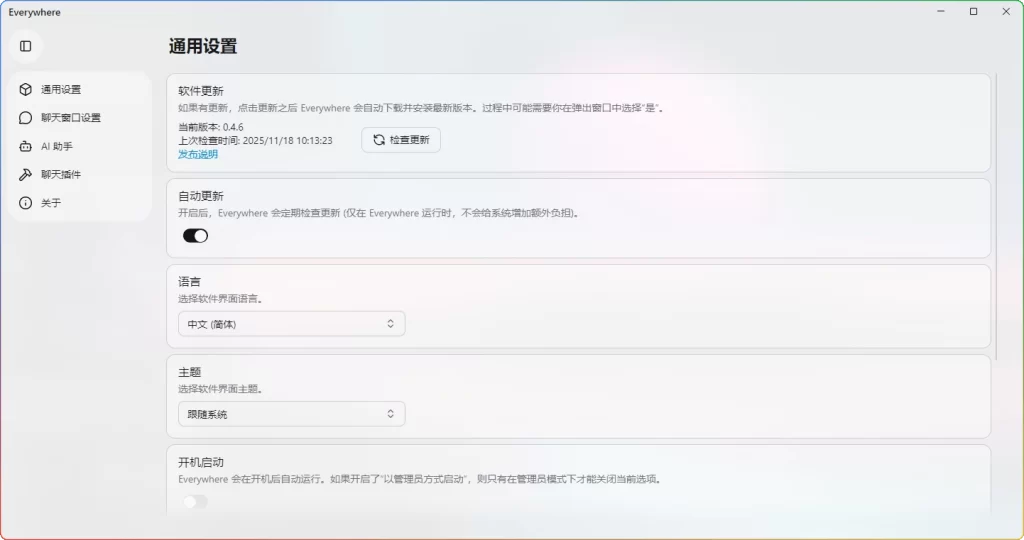Viewport: 1024px width, 540px height.
Task: Click the vertical scrollbar of settings list
Action: click(996, 216)
